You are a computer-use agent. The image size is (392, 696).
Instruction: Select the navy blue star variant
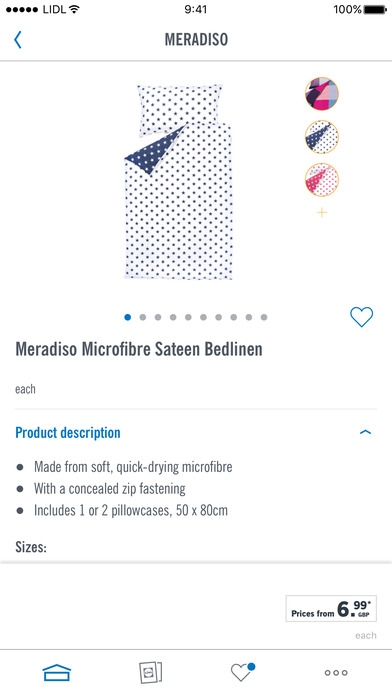[x=322, y=137]
